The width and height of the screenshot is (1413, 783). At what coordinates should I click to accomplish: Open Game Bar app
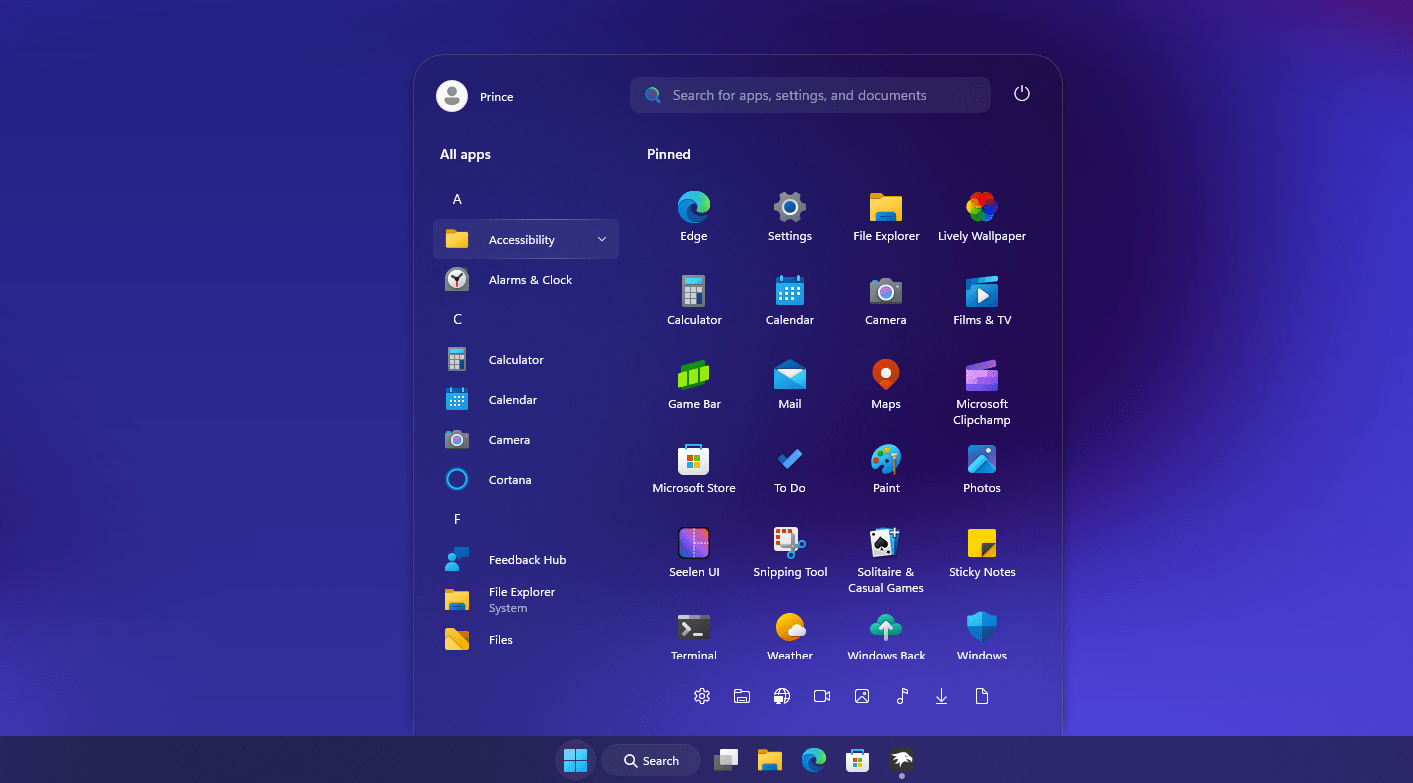click(694, 385)
